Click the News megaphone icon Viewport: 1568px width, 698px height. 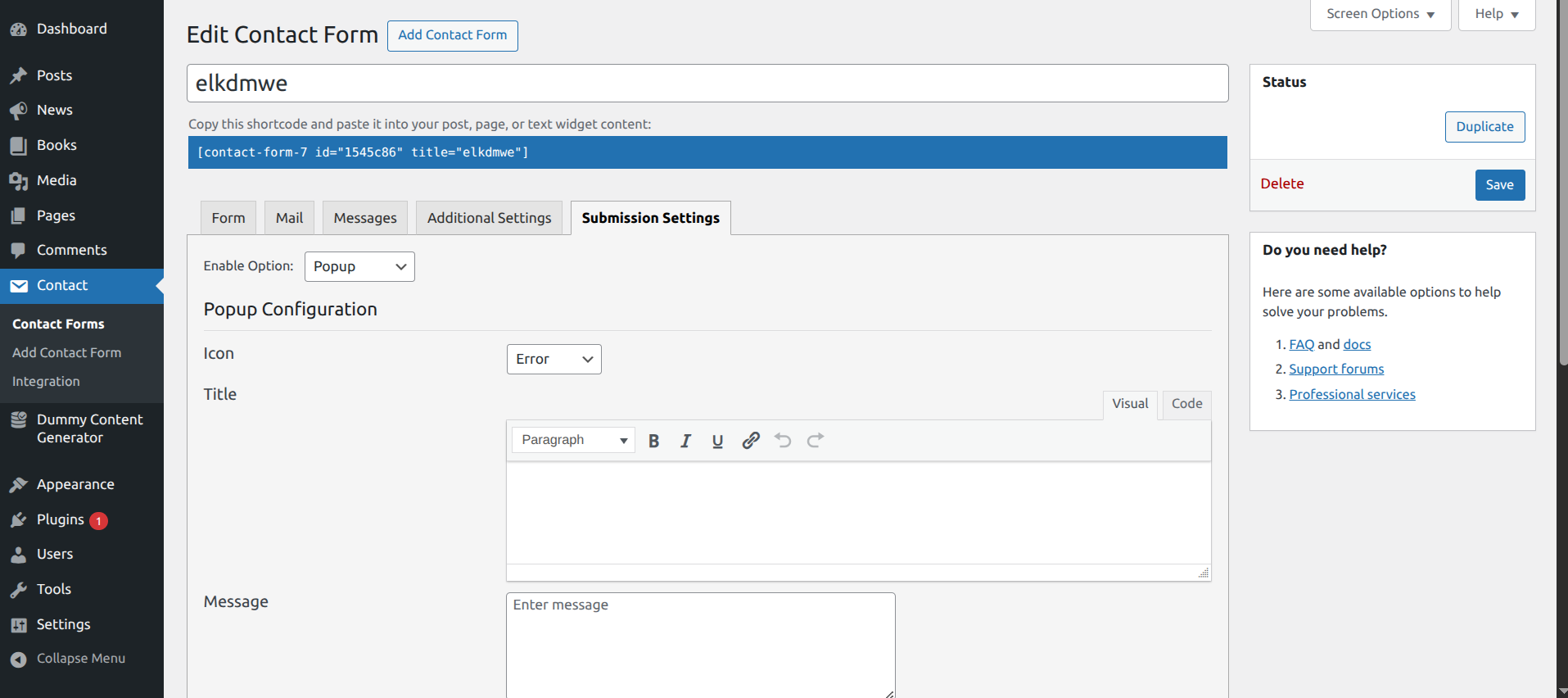tap(19, 110)
